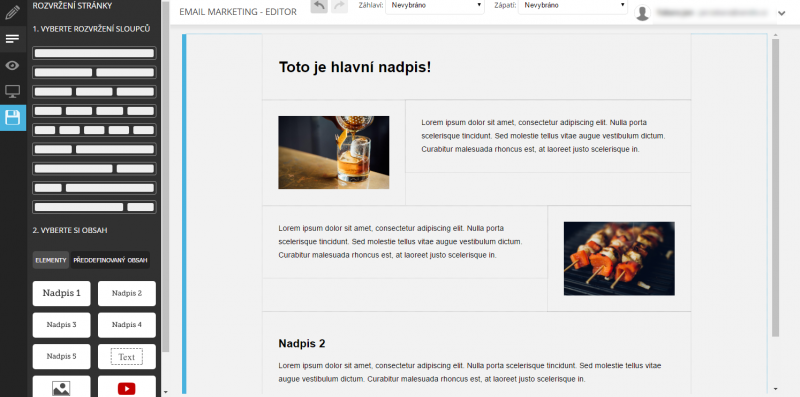Add the YouTube video element tile
This screenshot has width=800, height=397.
(x=127, y=386)
